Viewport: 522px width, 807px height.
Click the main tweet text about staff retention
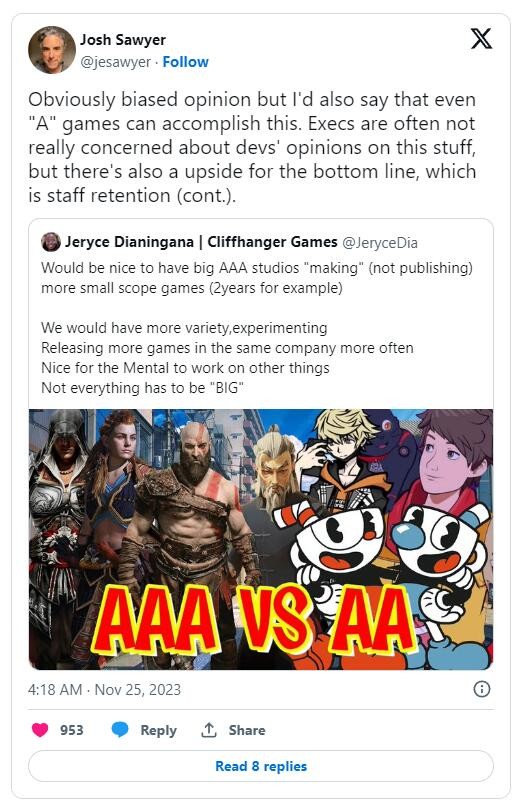pyautogui.click(x=252, y=148)
